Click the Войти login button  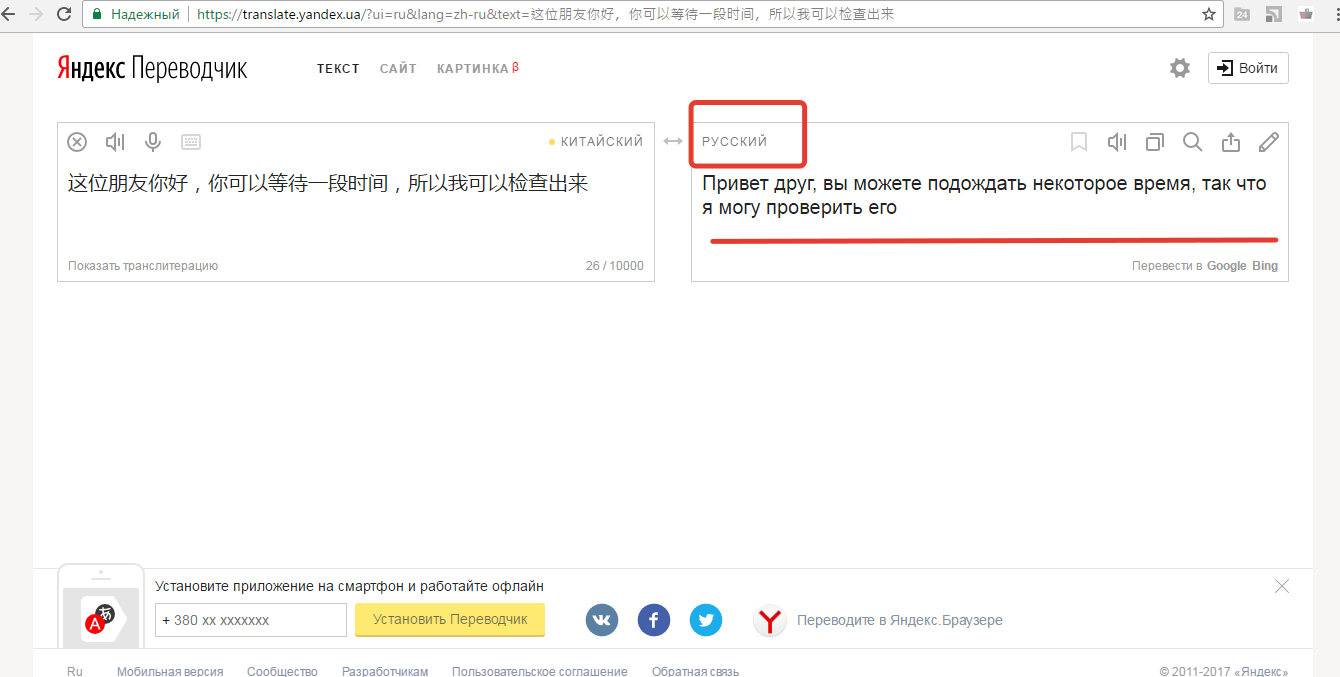click(1248, 68)
